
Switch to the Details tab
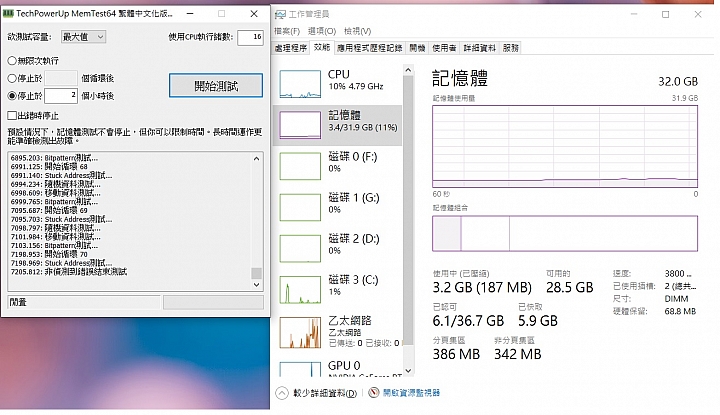(x=479, y=48)
